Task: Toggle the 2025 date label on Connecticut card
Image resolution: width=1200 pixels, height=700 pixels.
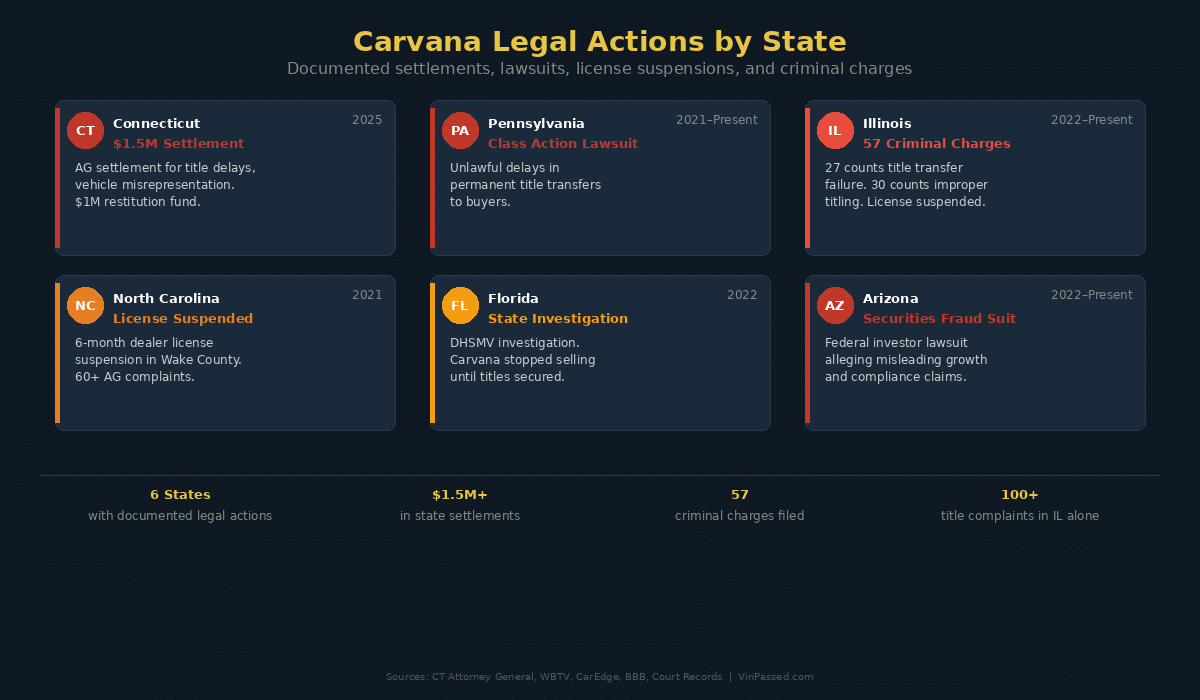Action: coord(367,119)
